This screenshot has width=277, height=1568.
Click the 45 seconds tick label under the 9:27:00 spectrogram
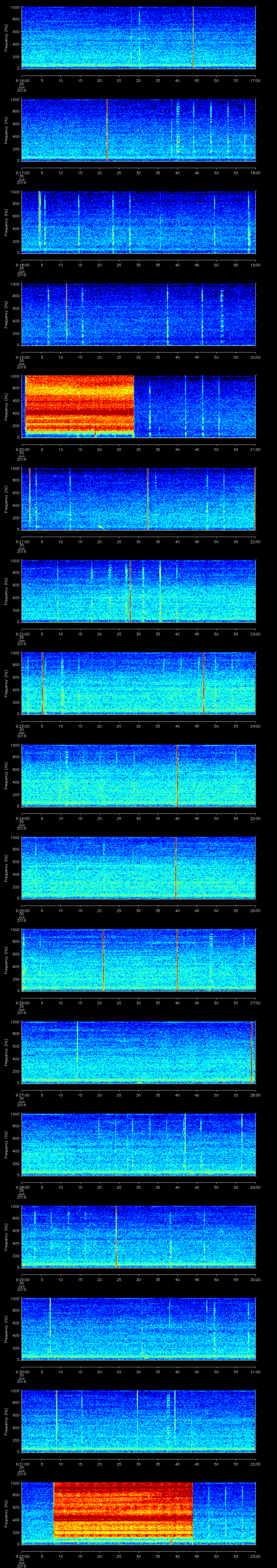pyautogui.click(x=197, y=1095)
